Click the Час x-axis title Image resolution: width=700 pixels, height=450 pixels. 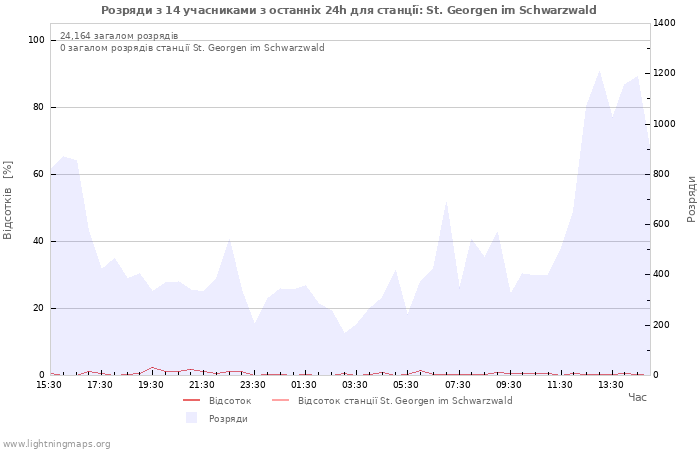(637, 398)
